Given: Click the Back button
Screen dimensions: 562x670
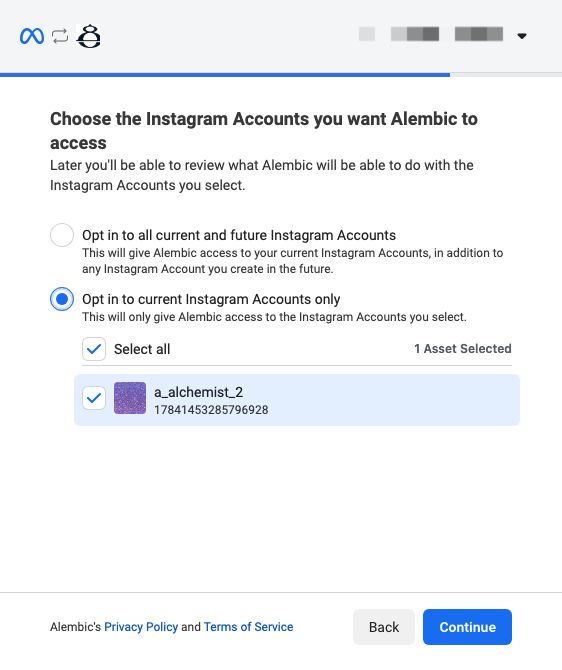Looking at the screenshot, I should click(384, 627).
